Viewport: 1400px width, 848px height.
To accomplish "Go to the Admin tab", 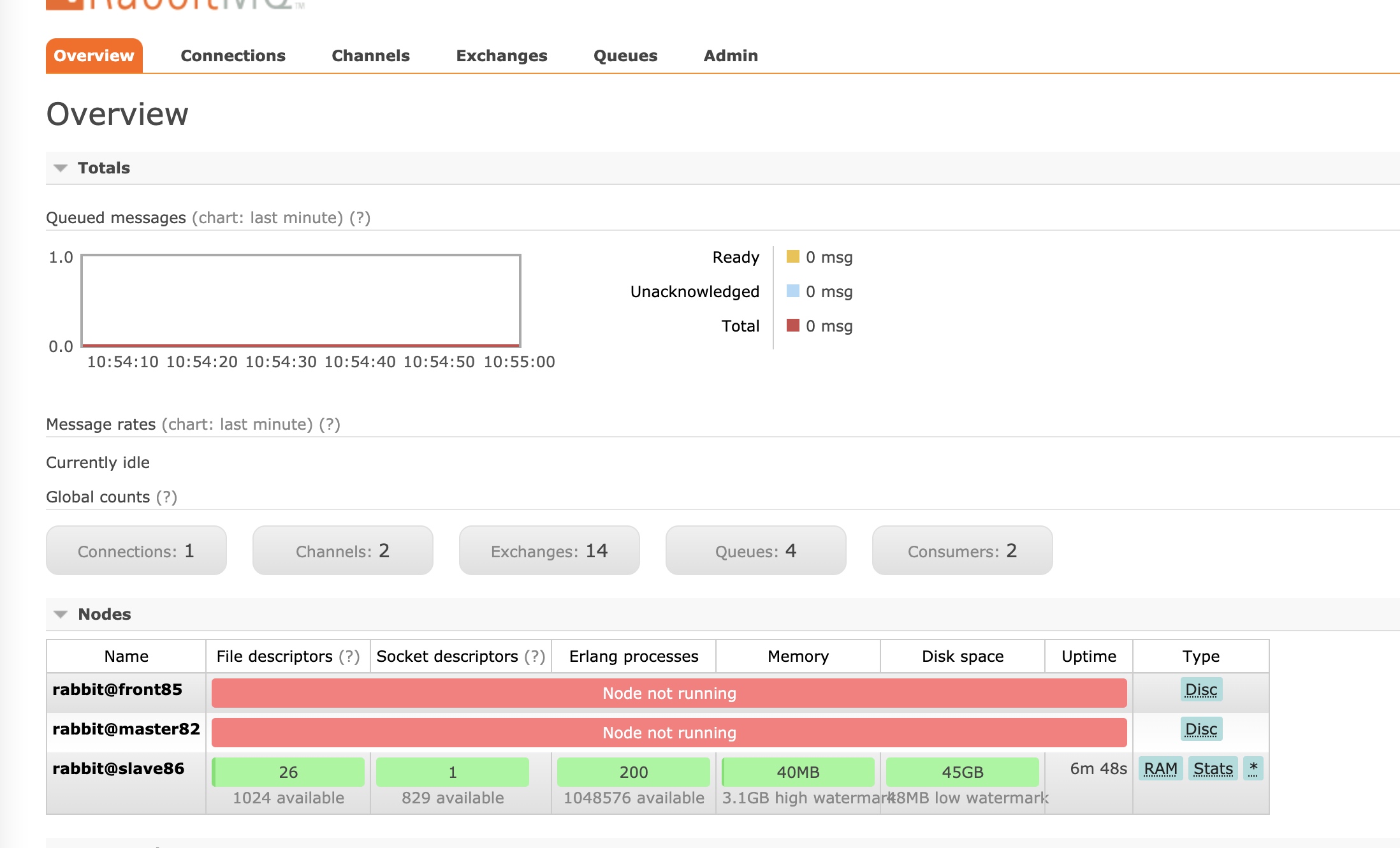I will (x=730, y=56).
